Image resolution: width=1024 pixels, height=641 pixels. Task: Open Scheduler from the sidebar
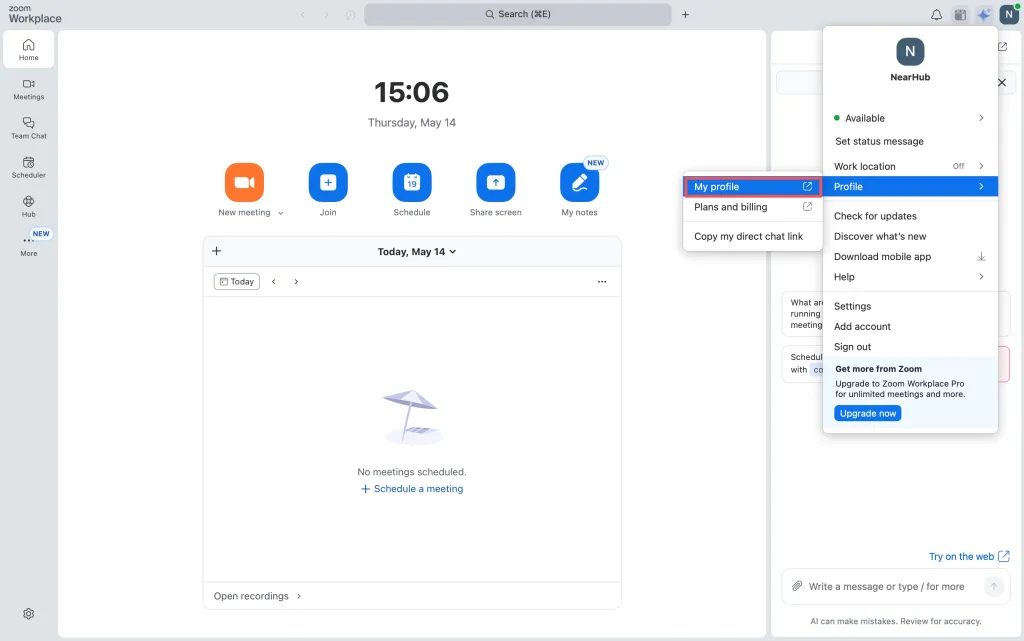[29, 168]
